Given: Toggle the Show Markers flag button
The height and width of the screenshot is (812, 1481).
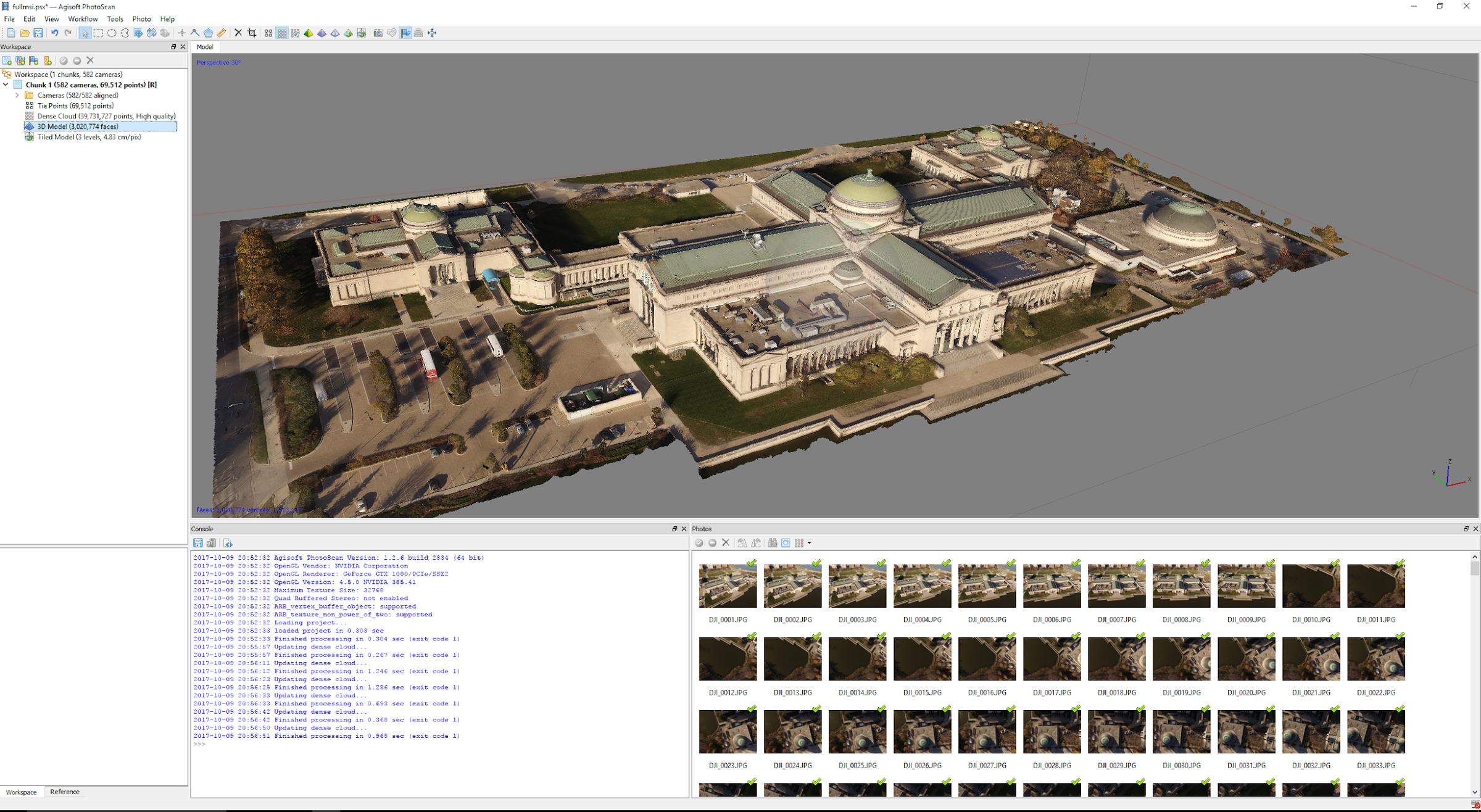Looking at the screenshot, I should 405,33.
